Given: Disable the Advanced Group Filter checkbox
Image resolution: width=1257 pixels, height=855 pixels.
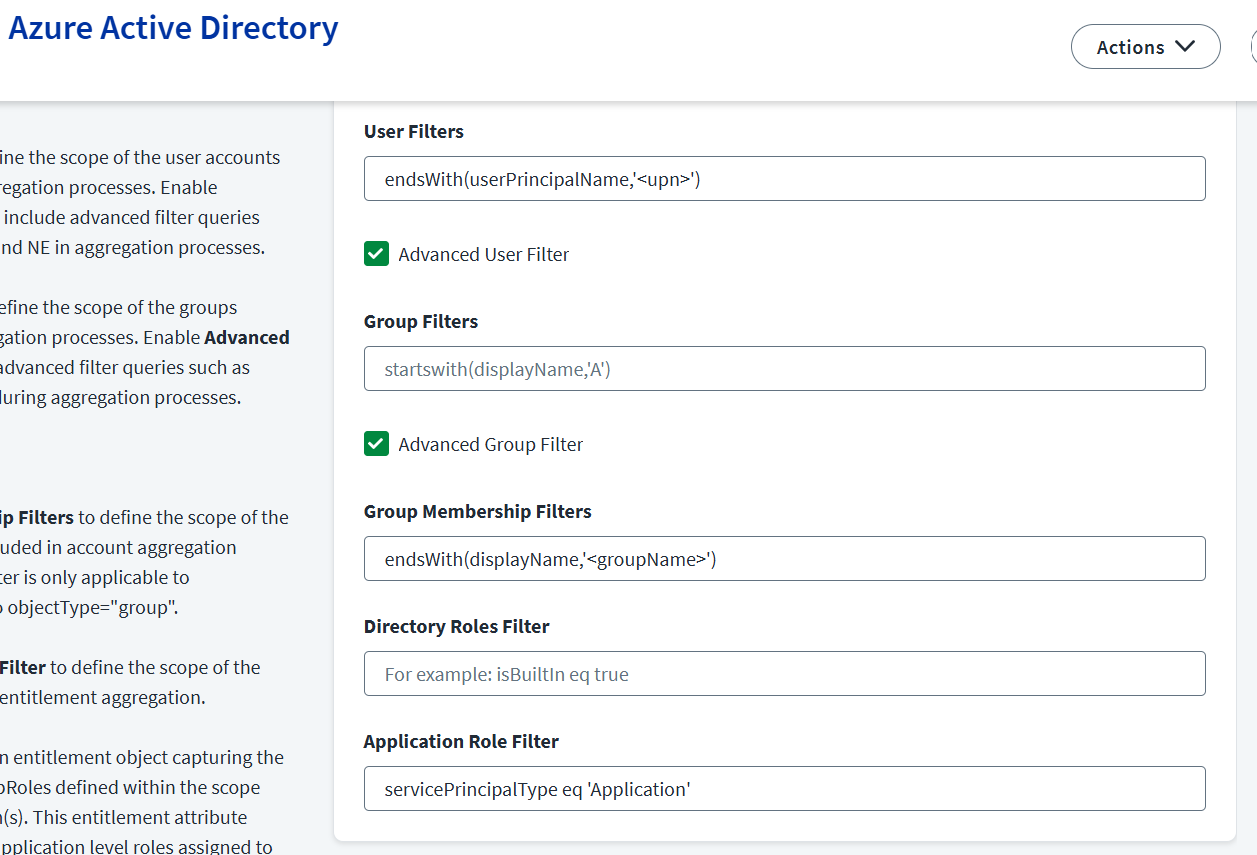Looking at the screenshot, I should [376, 444].
